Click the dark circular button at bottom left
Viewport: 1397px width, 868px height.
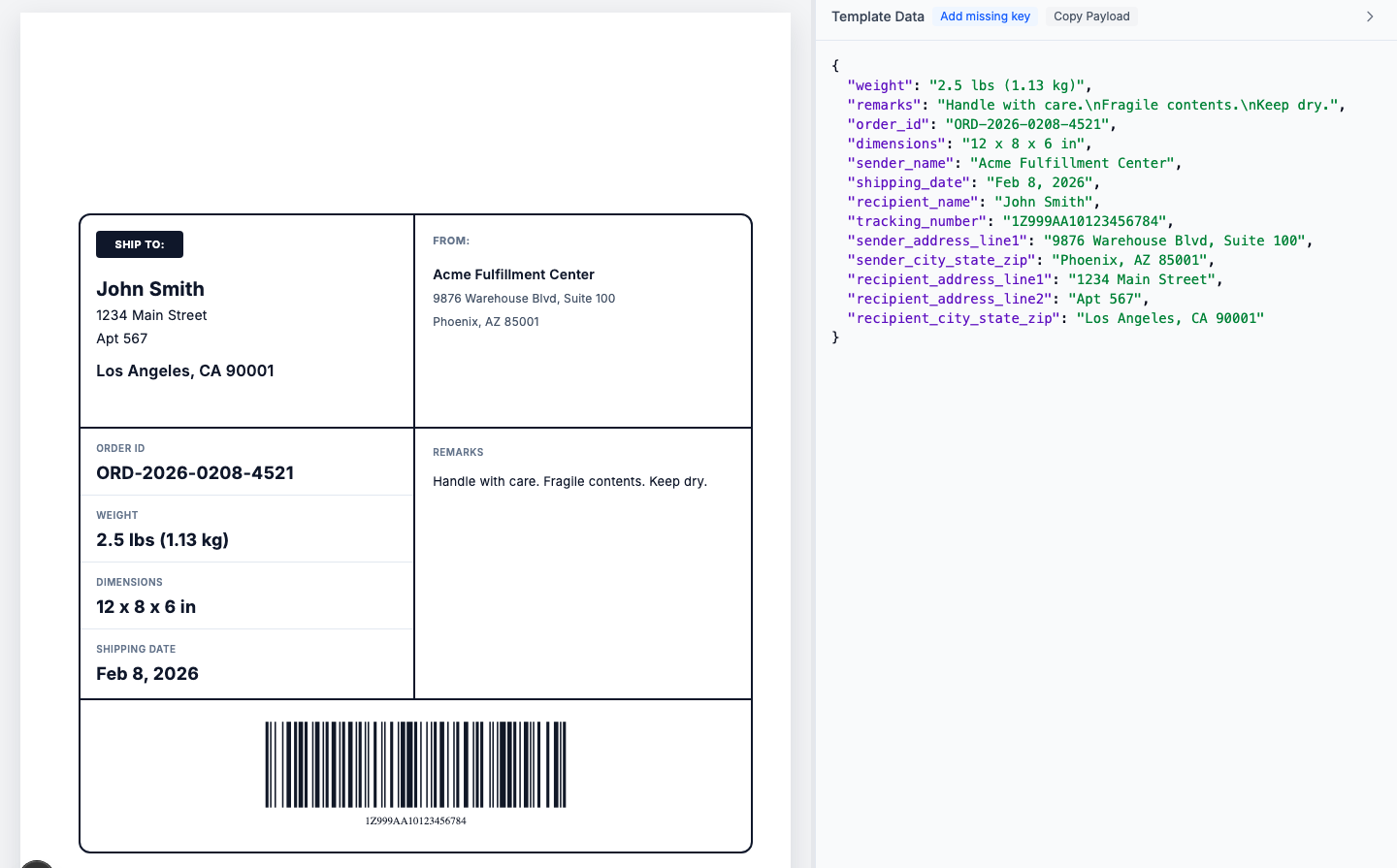36,862
